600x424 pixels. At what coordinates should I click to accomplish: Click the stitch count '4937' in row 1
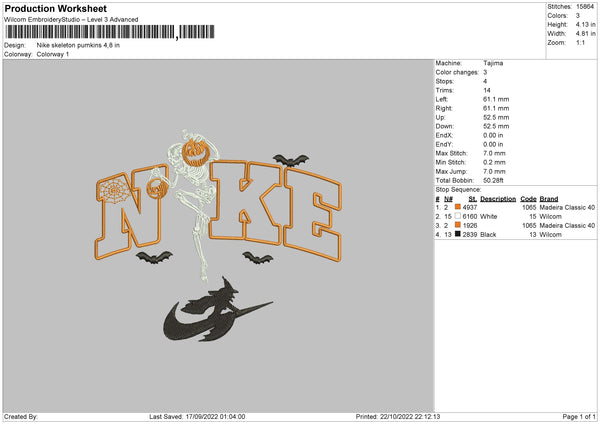(470, 207)
